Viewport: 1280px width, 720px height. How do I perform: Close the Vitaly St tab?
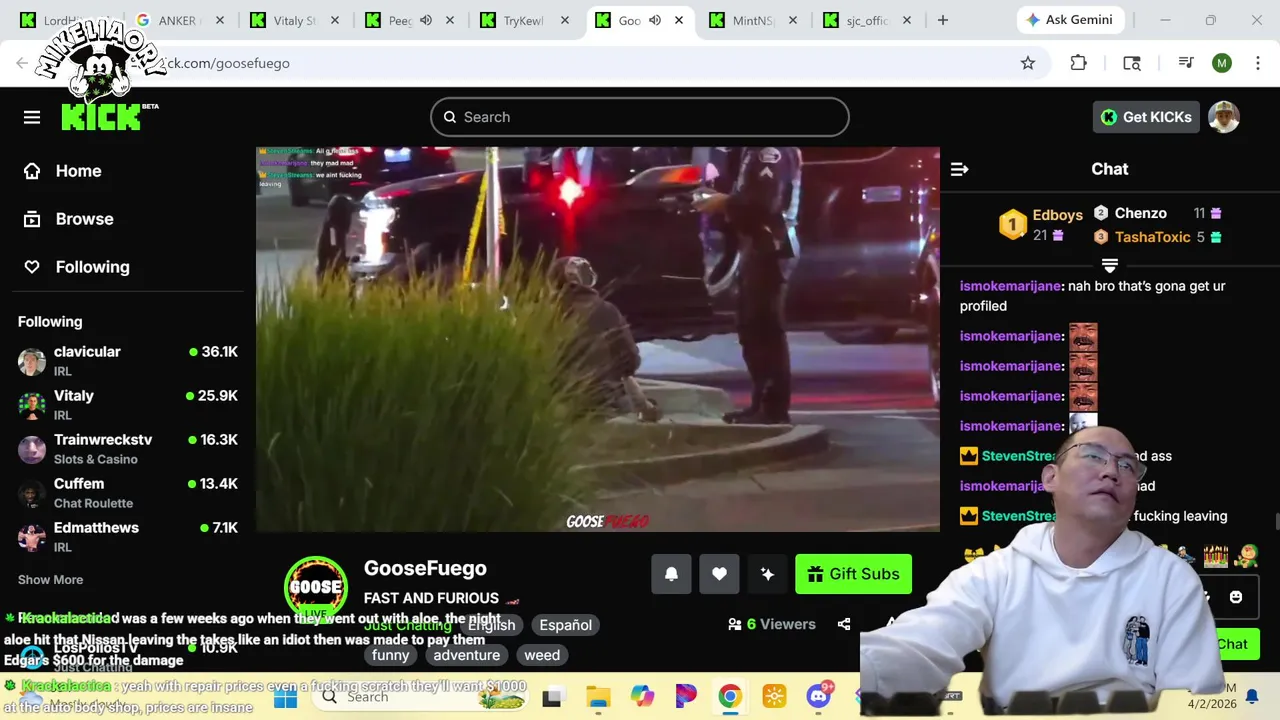336,20
